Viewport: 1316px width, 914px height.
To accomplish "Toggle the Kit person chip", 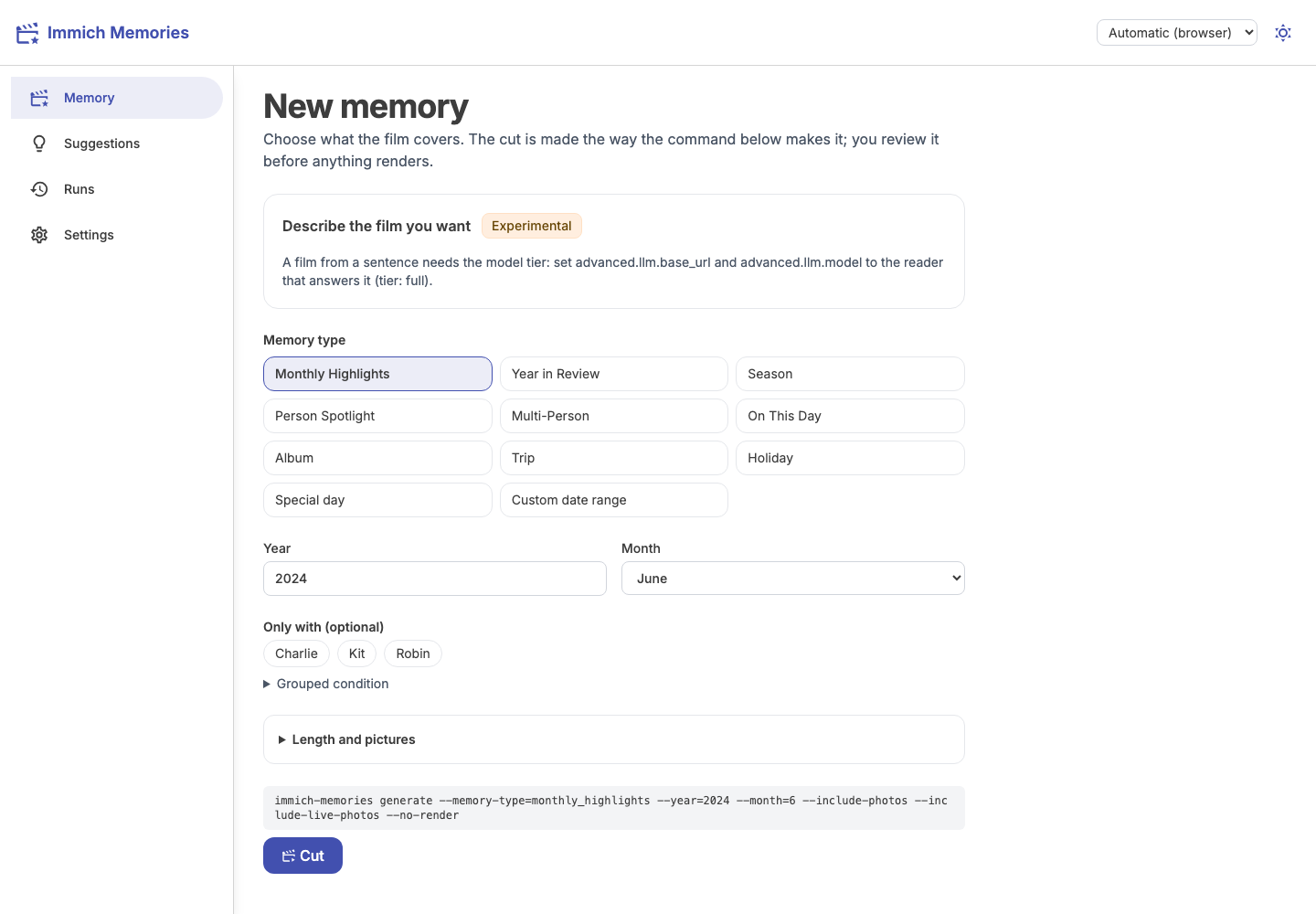I will [356, 654].
